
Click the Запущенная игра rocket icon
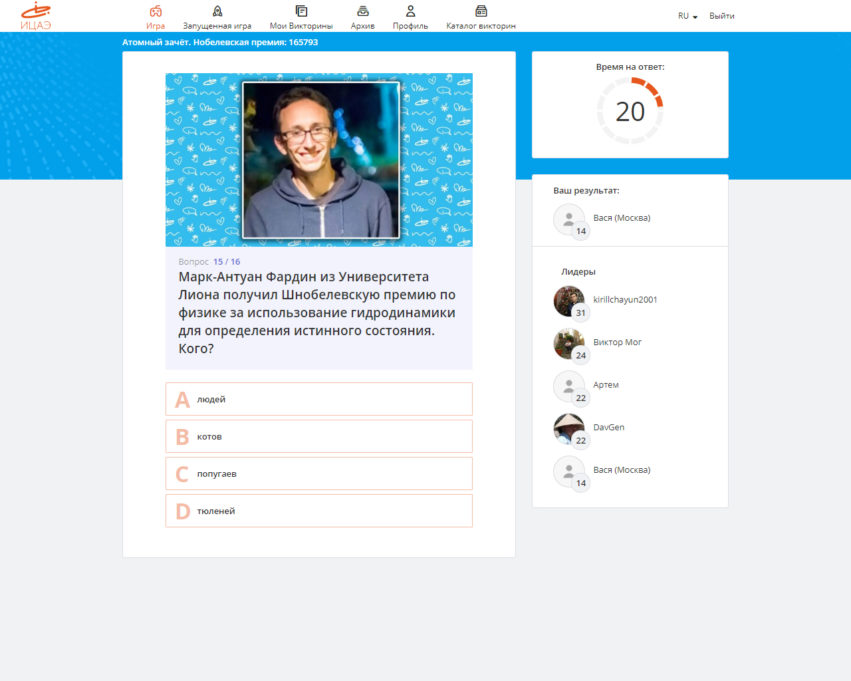(217, 11)
